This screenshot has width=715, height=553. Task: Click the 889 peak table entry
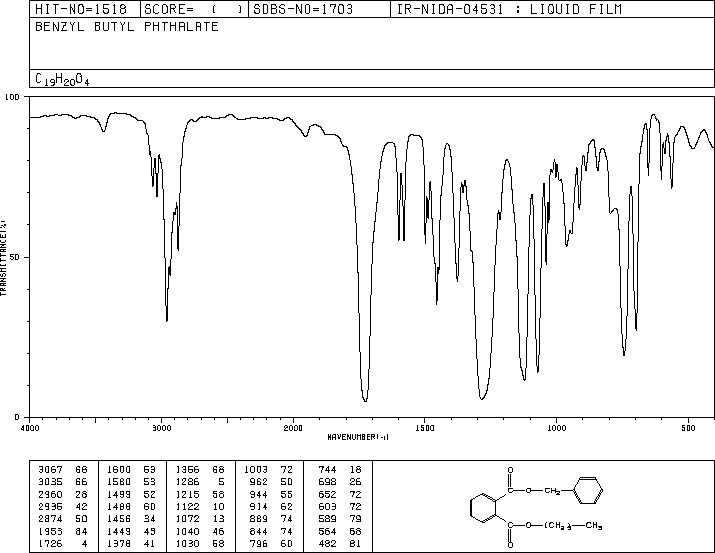point(271,519)
